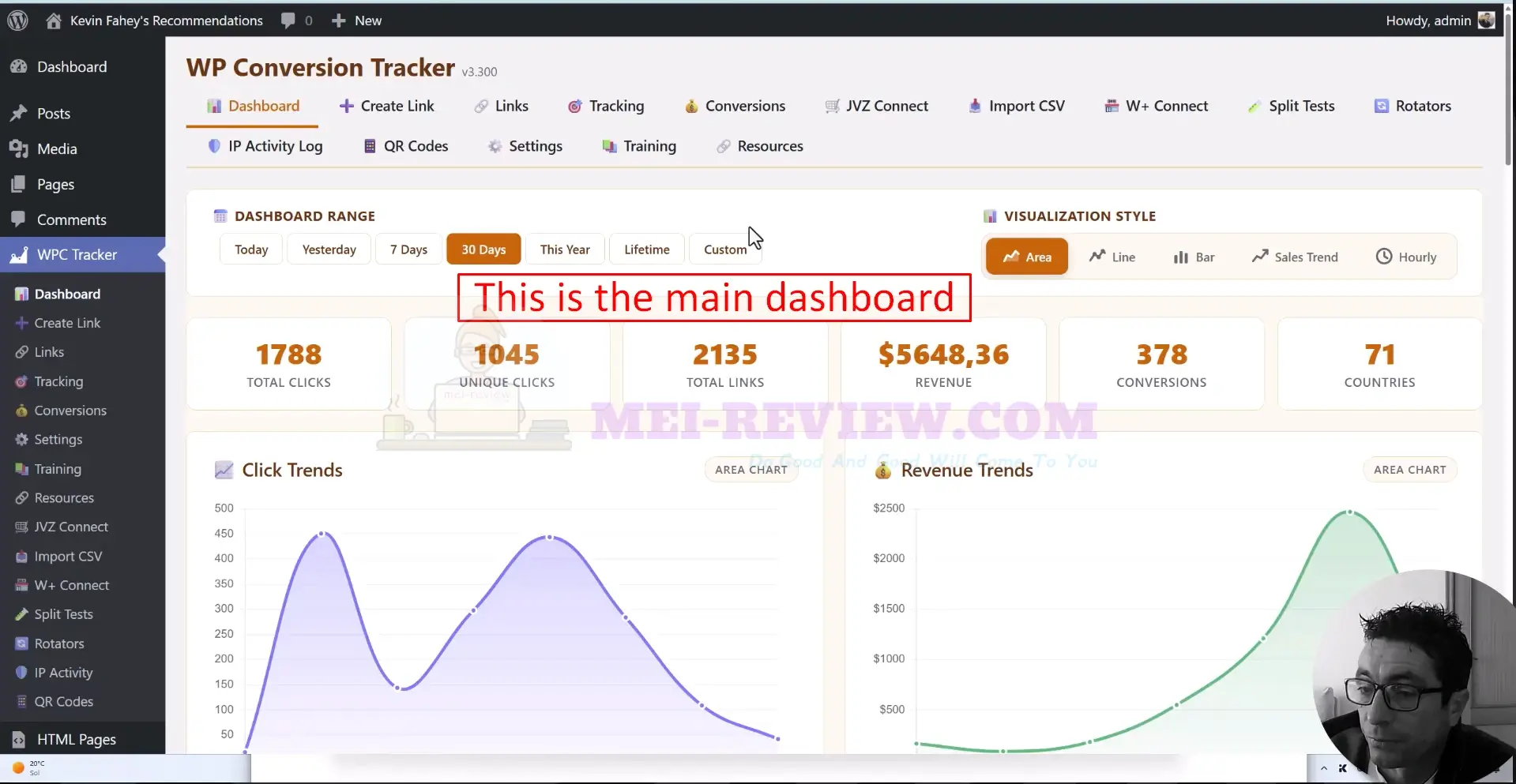Select the Sales Trend visualization
Screen dimensions: 1516x784
pos(1296,257)
